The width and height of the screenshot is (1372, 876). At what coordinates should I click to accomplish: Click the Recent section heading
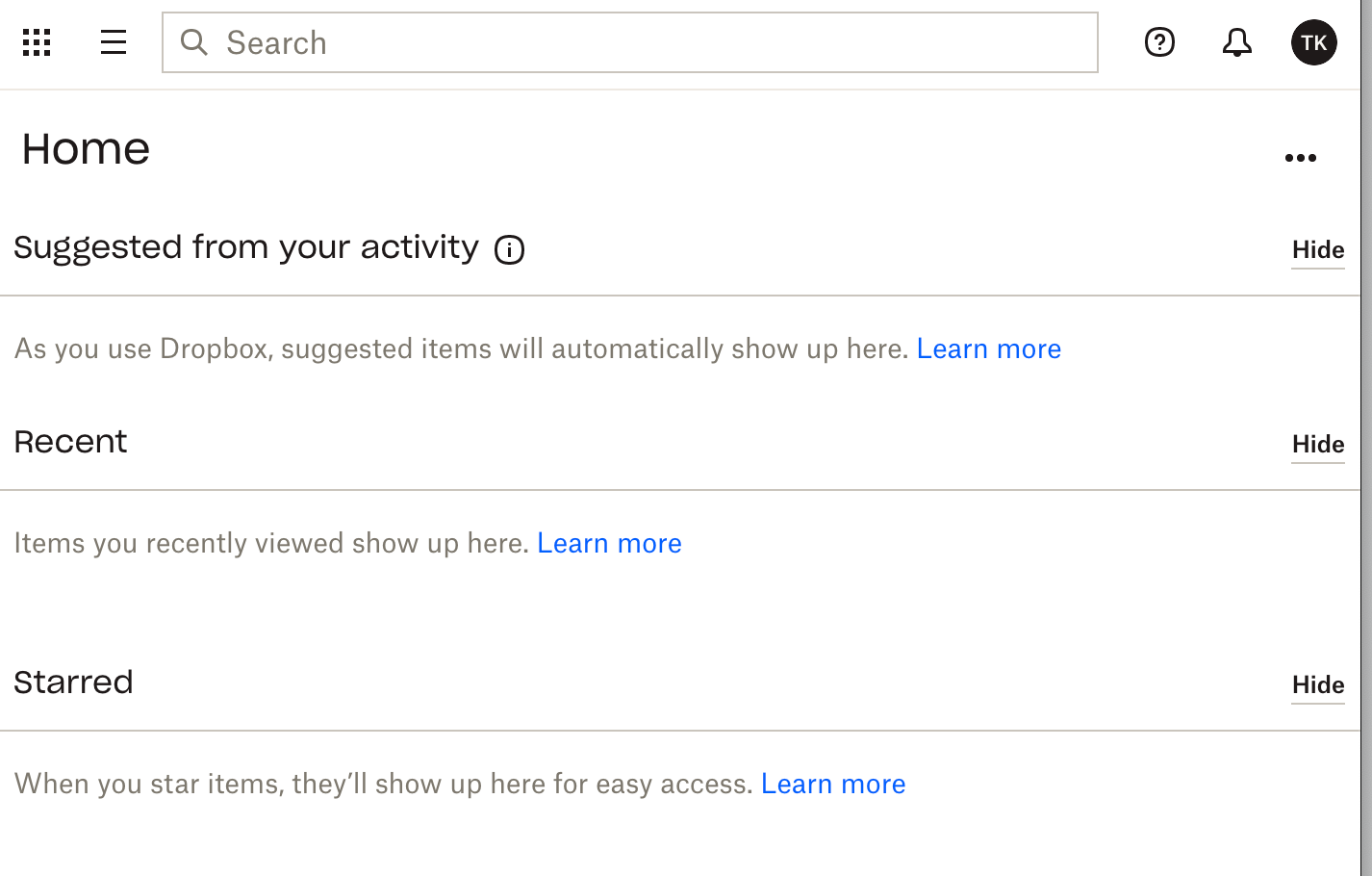70,442
